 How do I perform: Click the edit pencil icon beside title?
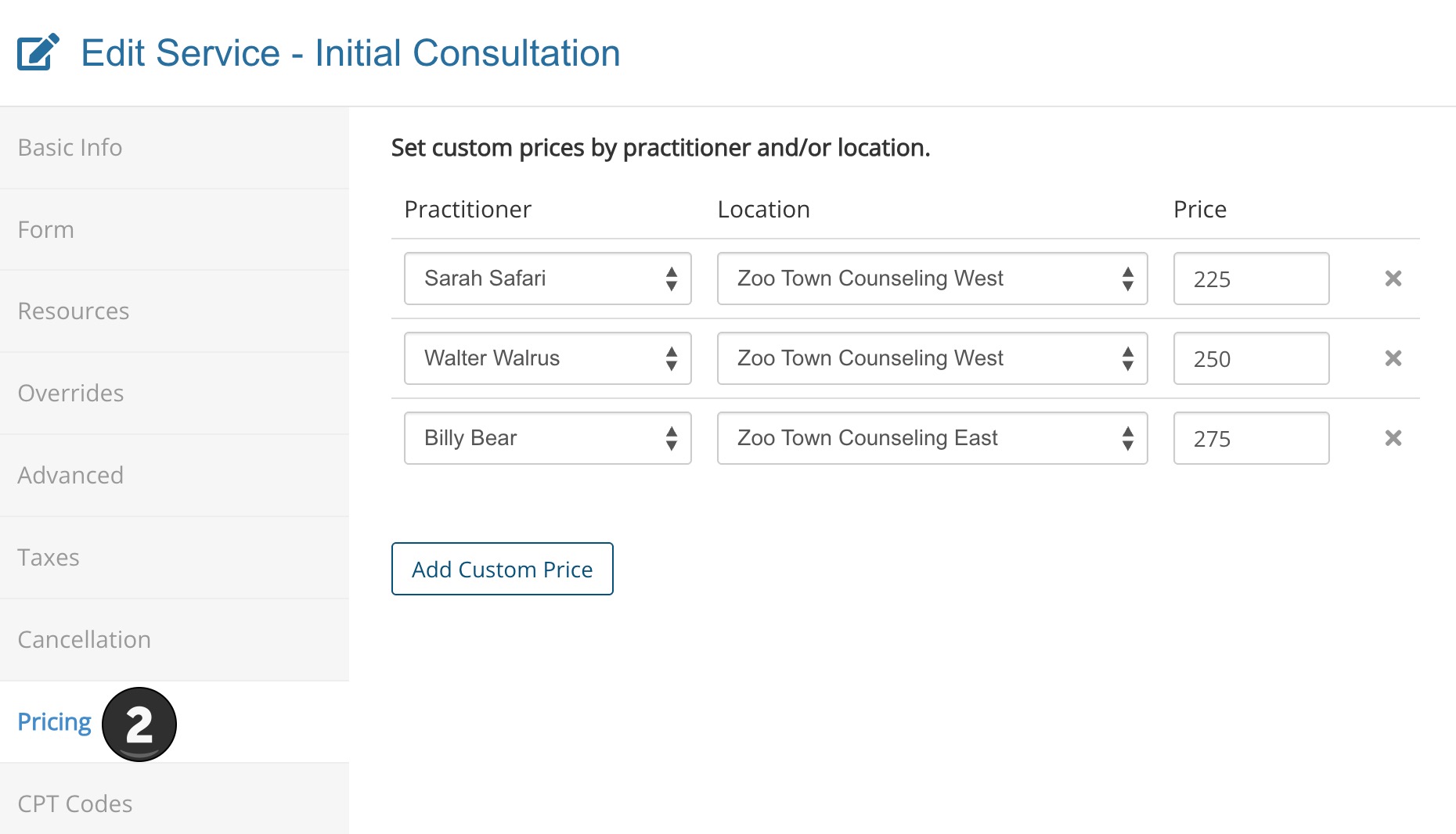coord(38,52)
